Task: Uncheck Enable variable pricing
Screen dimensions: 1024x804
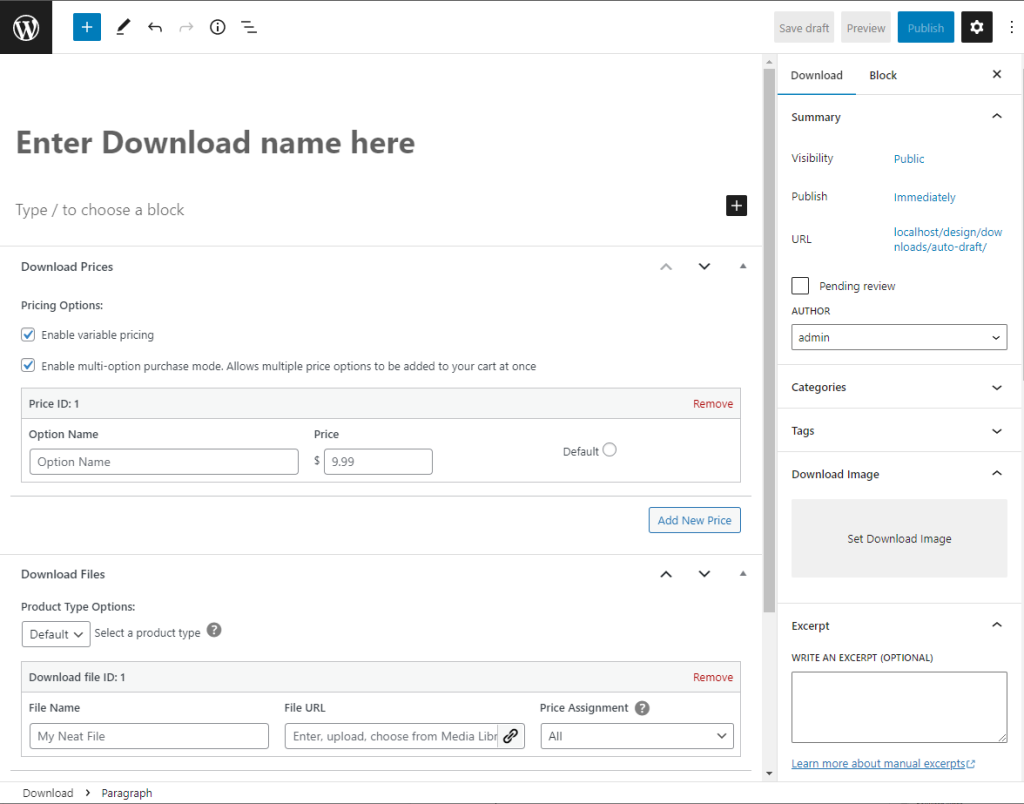Action: point(28,335)
